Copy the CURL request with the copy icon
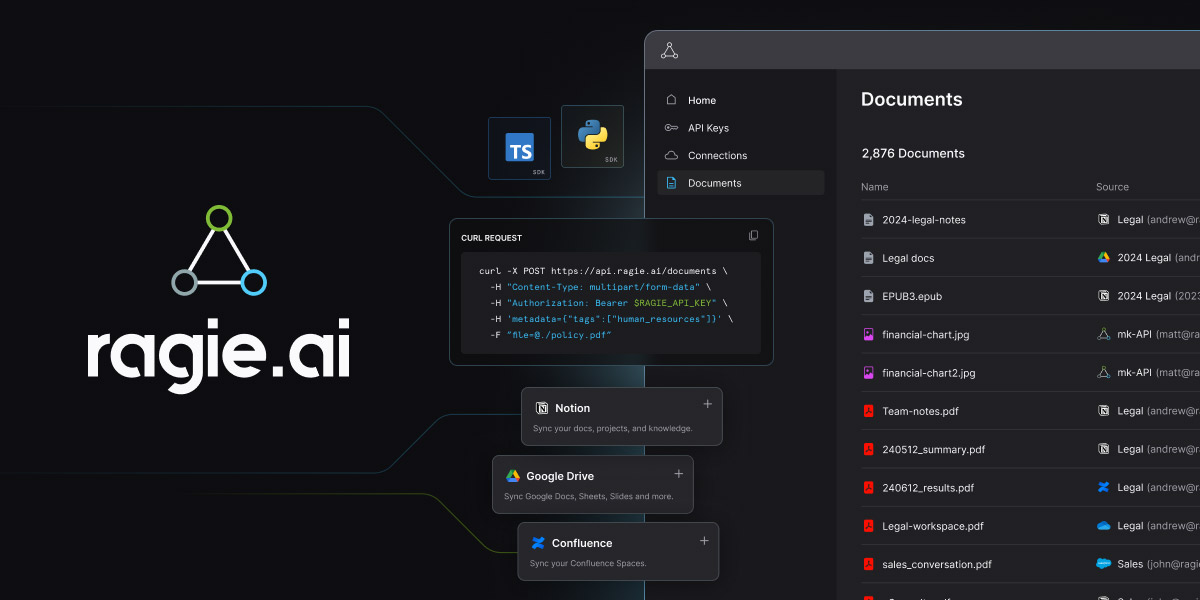Screen dimensions: 1200x600 753,234
